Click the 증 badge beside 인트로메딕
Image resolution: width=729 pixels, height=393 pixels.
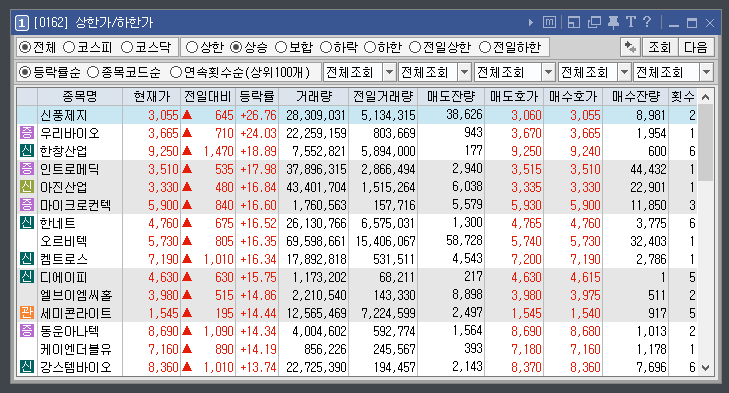tap(27, 169)
